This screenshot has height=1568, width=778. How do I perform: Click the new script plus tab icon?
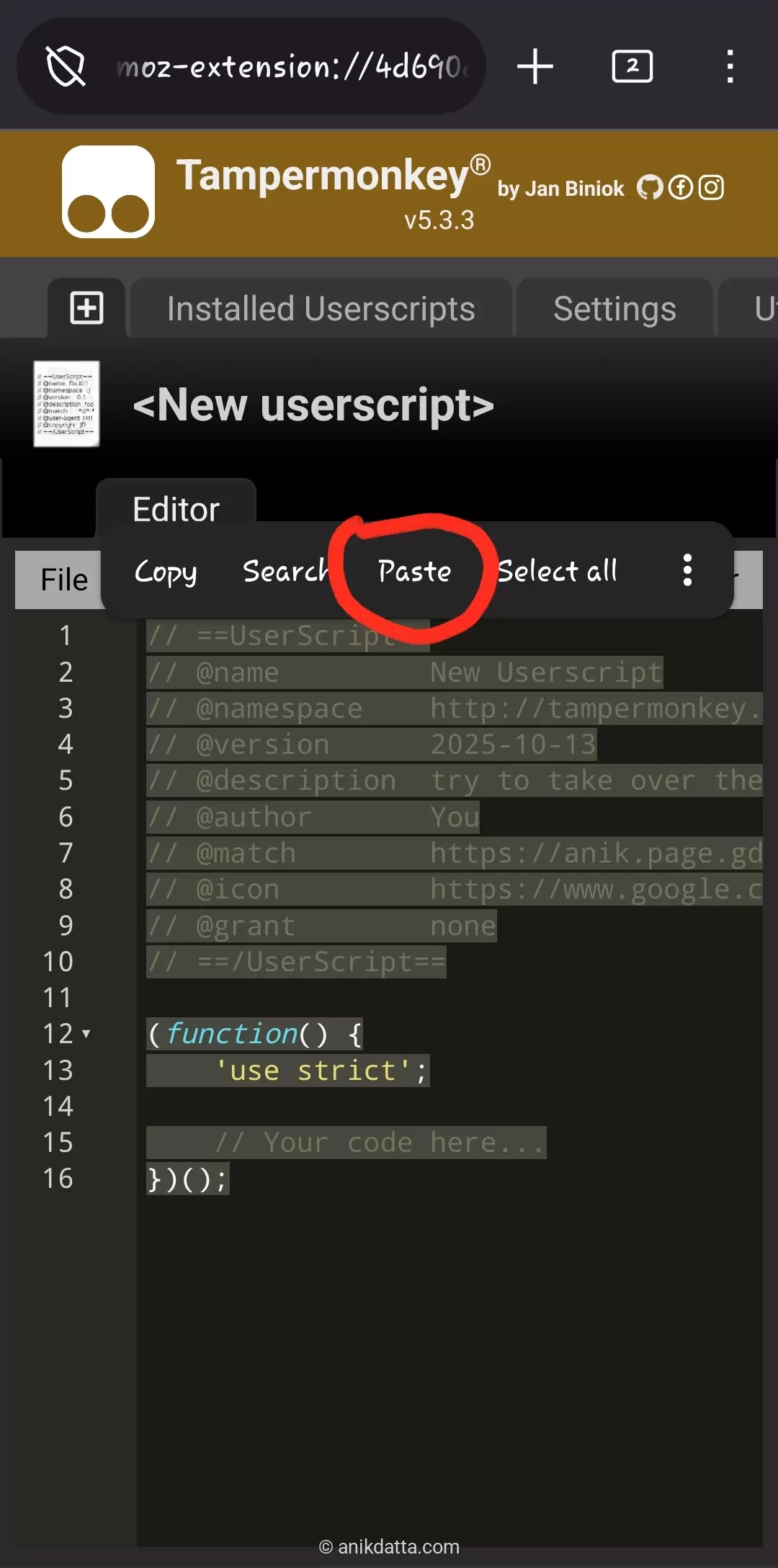(x=86, y=308)
